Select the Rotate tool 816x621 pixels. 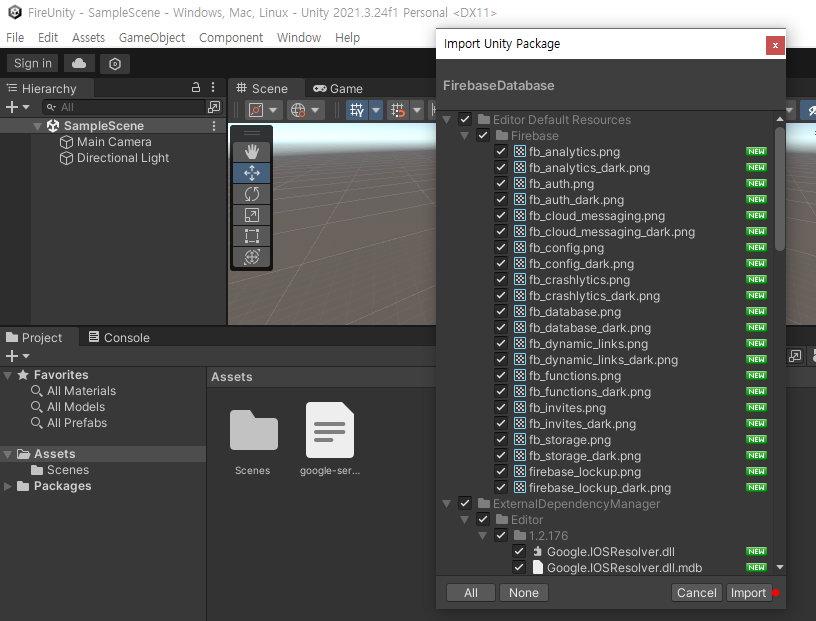coord(252,194)
